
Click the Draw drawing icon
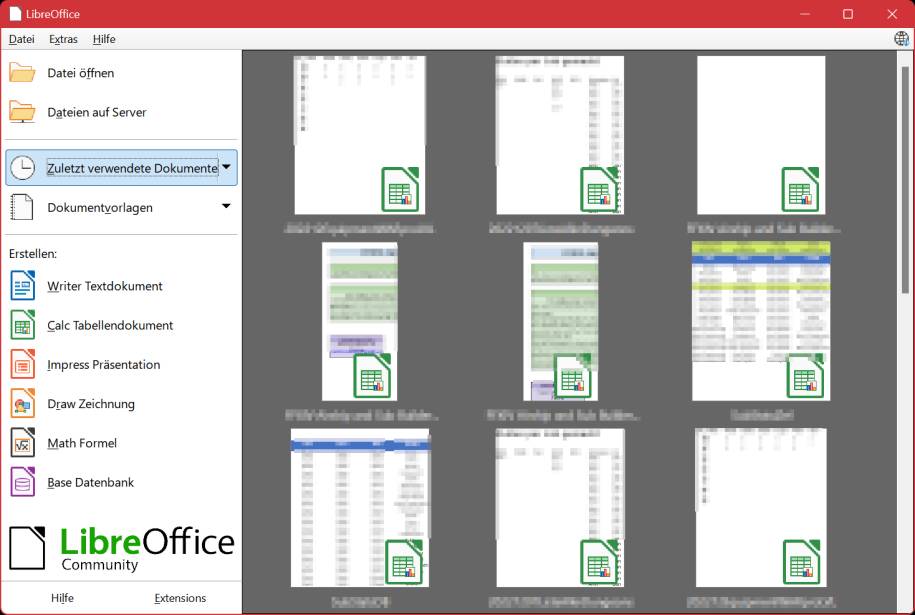pos(23,403)
